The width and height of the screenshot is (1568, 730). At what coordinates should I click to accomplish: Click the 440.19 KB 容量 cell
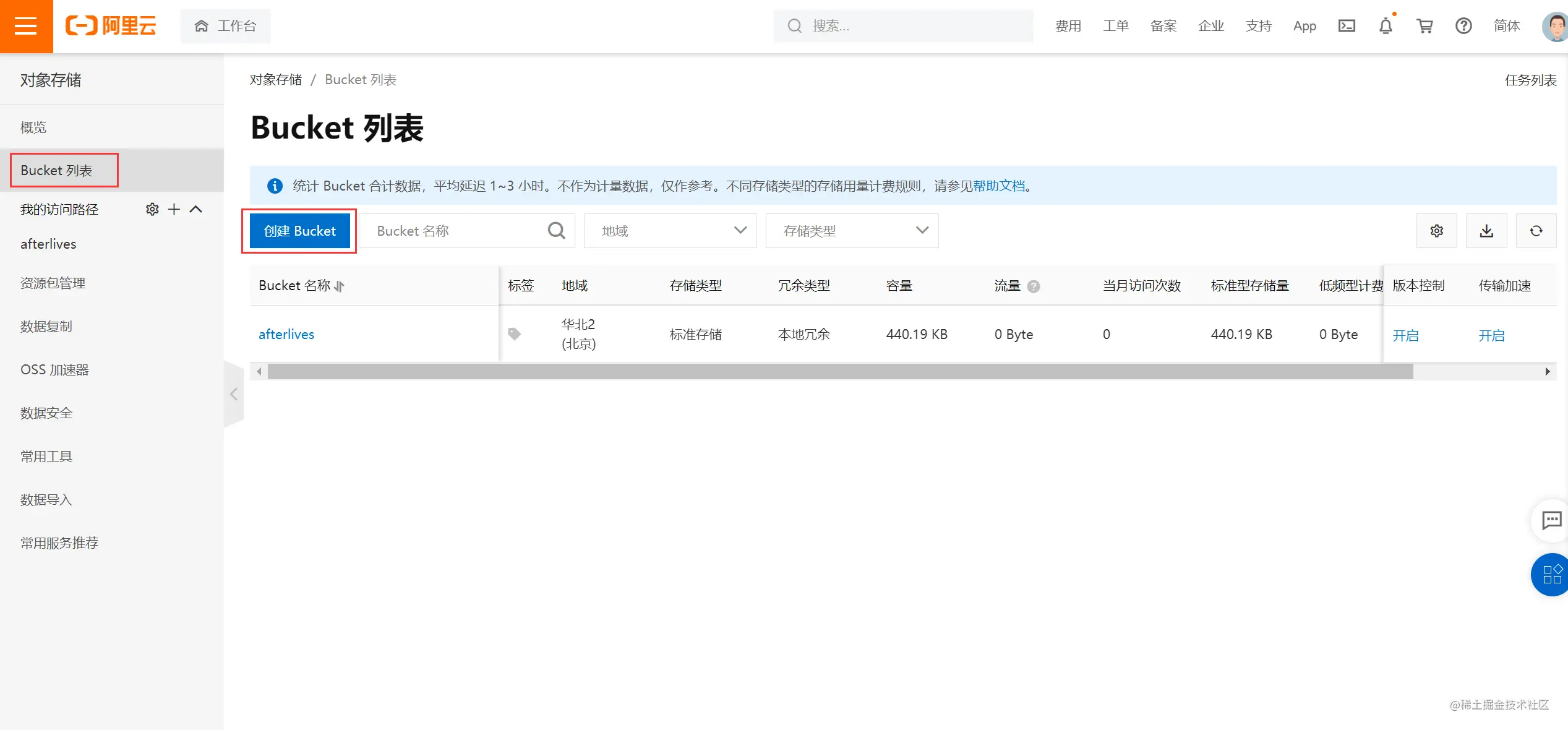point(917,334)
